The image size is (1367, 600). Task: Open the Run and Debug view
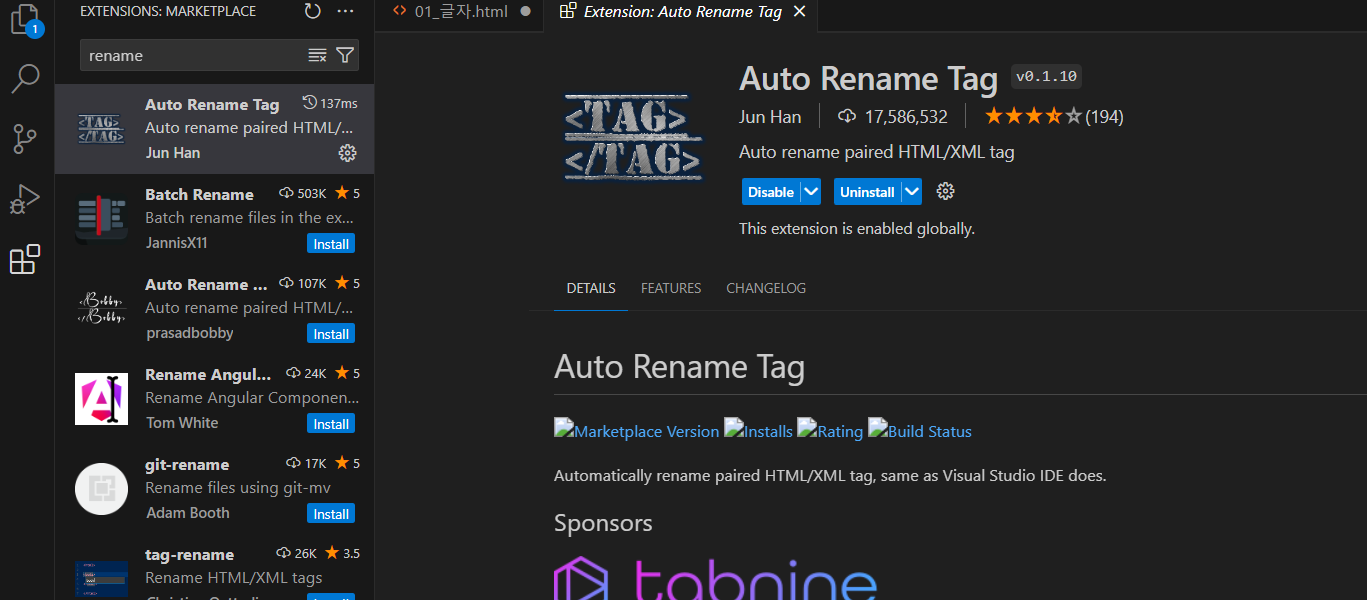(26, 199)
